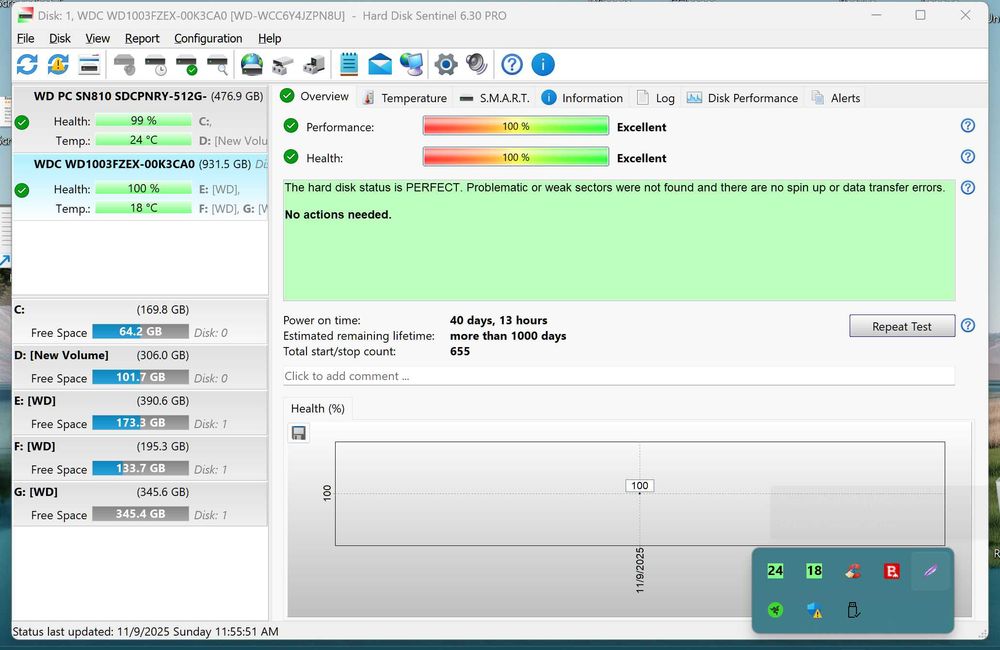Click the network computer globe icon
This screenshot has height=650, width=1000.
click(411, 64)
